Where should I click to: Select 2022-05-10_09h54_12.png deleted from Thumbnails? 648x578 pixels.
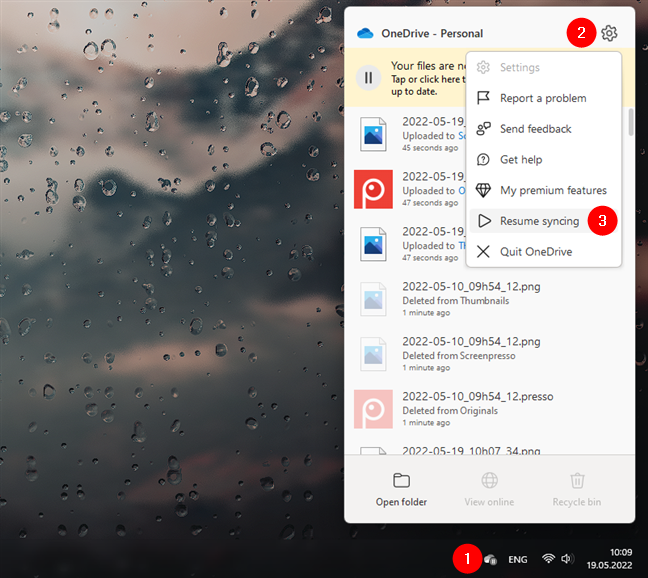[488, 299]
